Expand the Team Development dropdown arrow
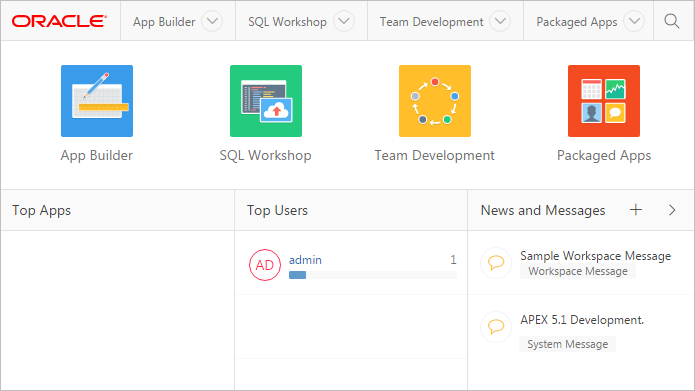Viewport: 695px width, 391px height. pyautogui.click(x=500, y=21)
